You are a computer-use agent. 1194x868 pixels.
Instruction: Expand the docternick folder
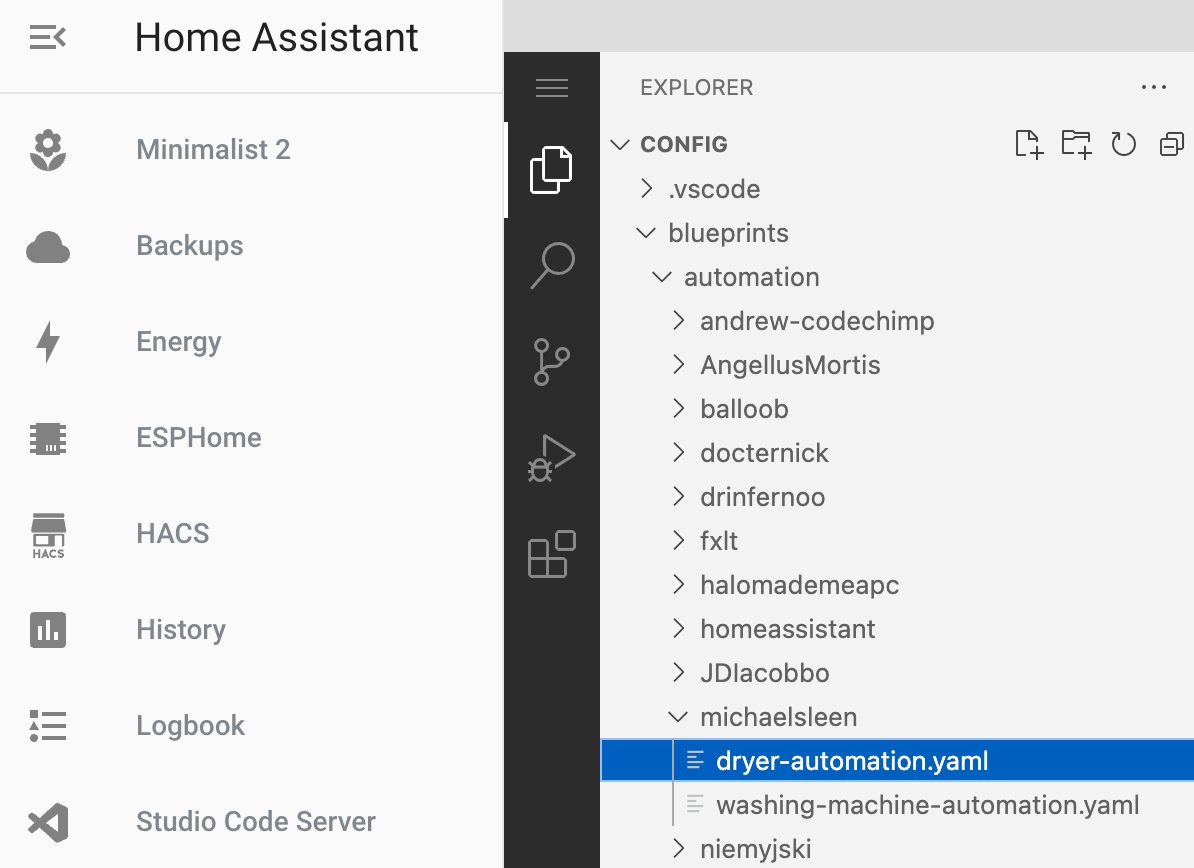679,453
